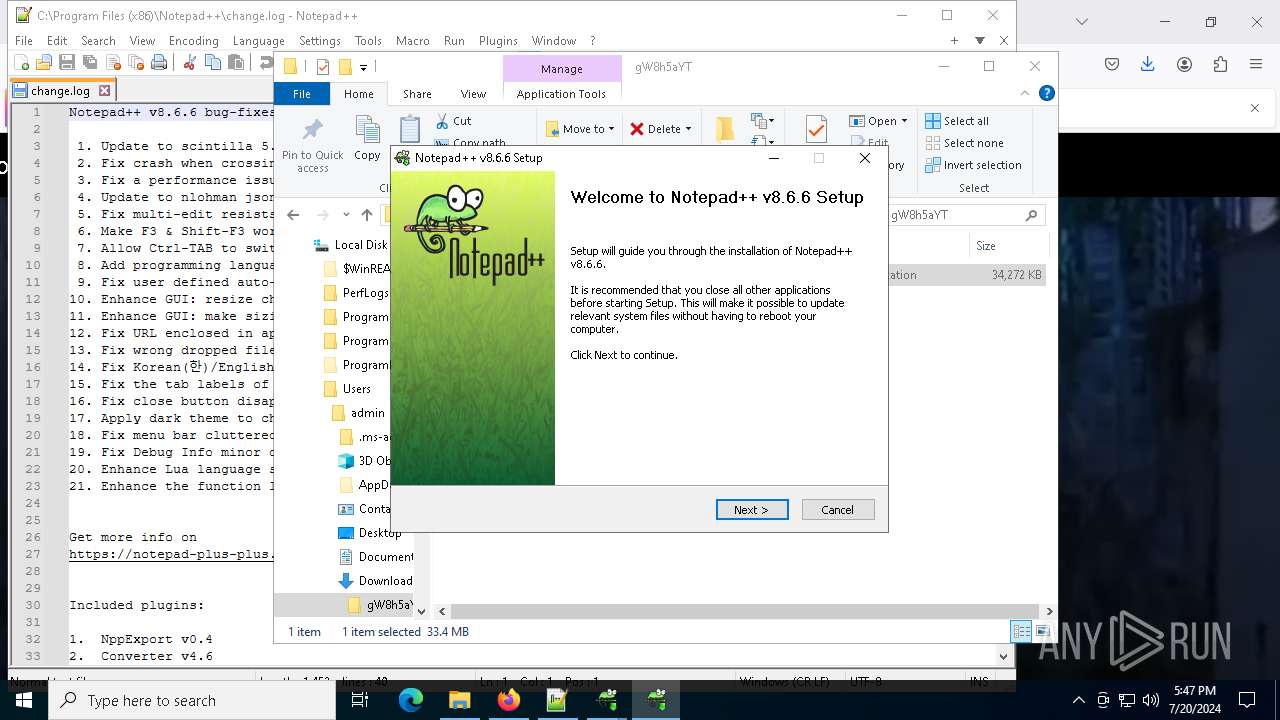Go back using Explorer's back arrow

click(293, 215)
